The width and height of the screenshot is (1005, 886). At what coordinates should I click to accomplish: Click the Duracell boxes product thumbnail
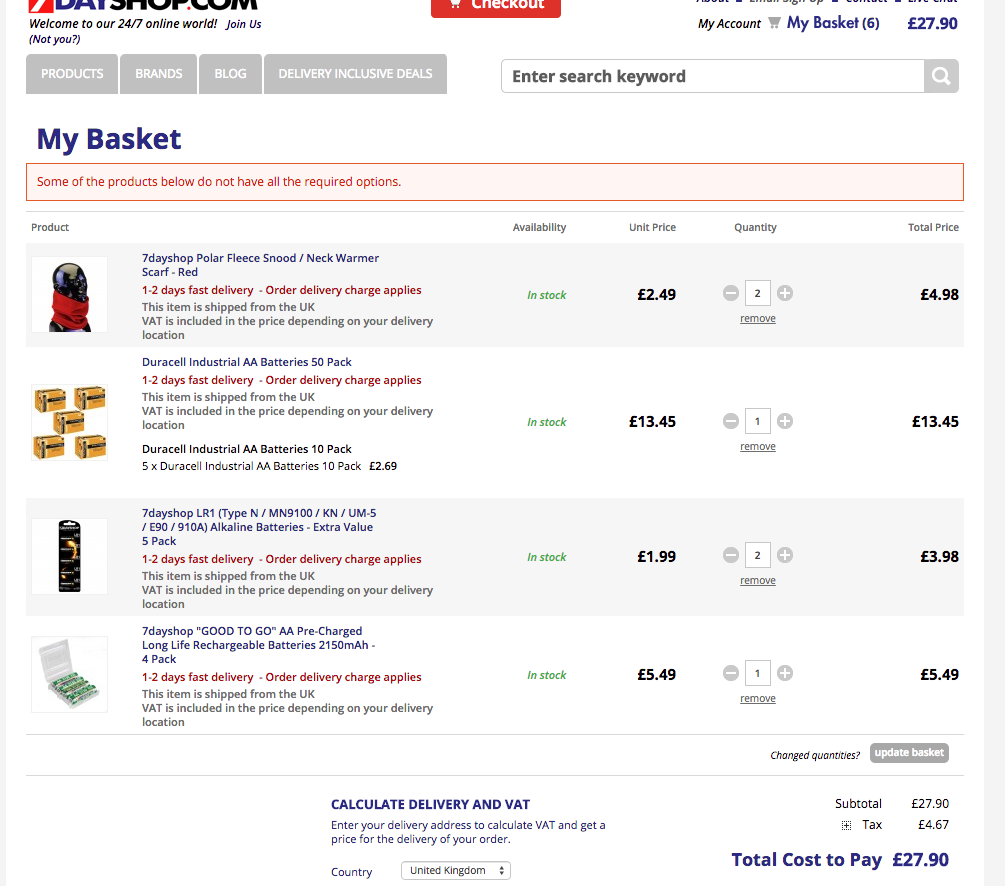69,422
